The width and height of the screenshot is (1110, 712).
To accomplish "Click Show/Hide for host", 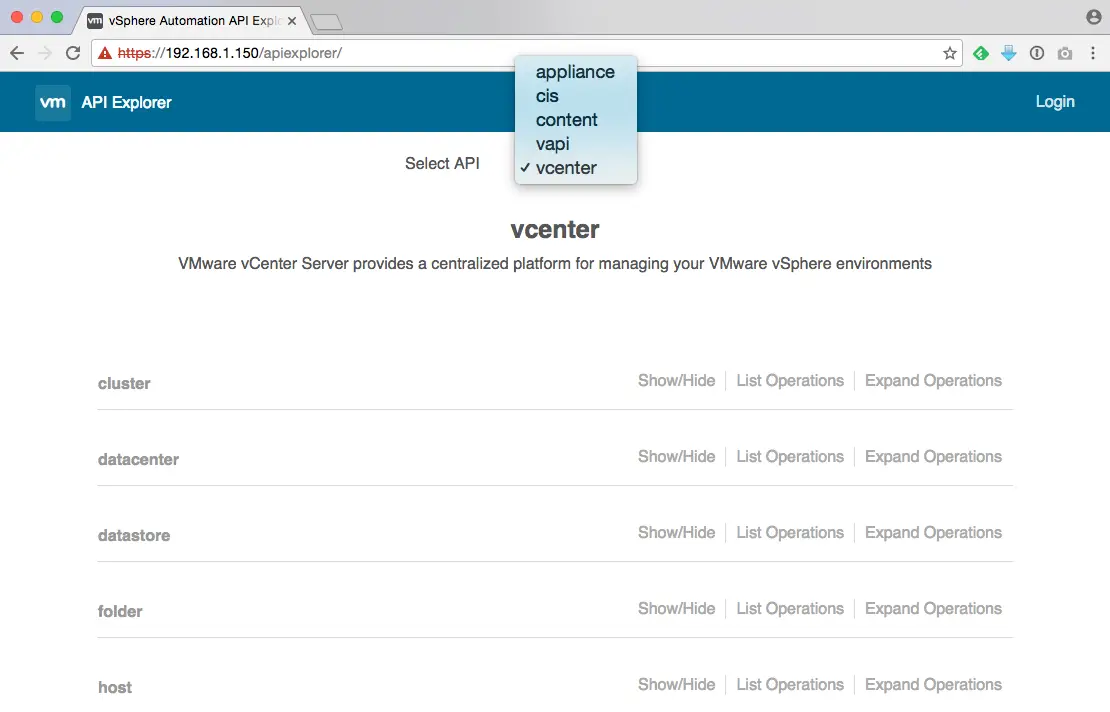I will (x=676, y=684).
